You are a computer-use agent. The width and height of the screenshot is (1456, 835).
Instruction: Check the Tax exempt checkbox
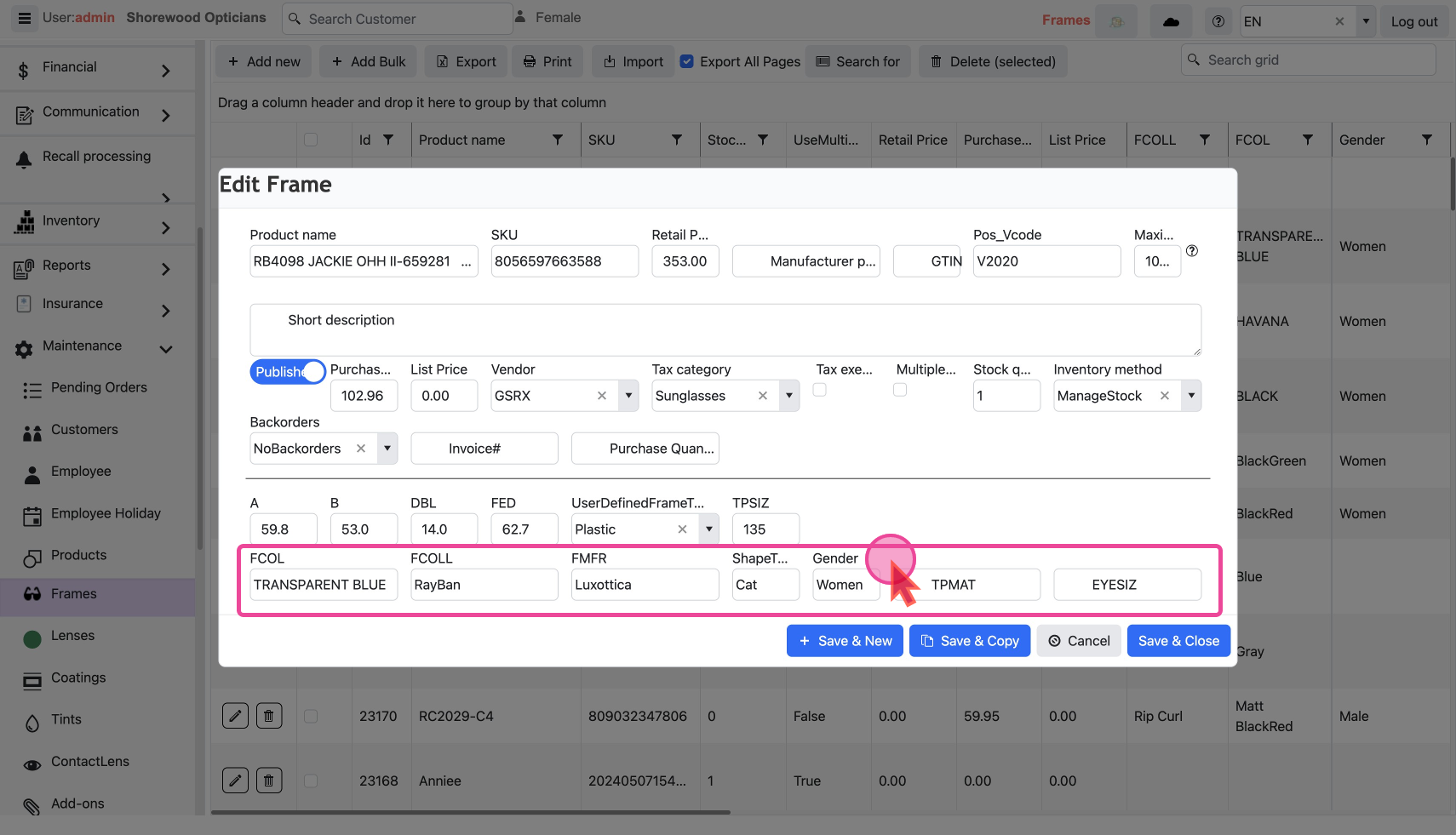click(819, 390)
